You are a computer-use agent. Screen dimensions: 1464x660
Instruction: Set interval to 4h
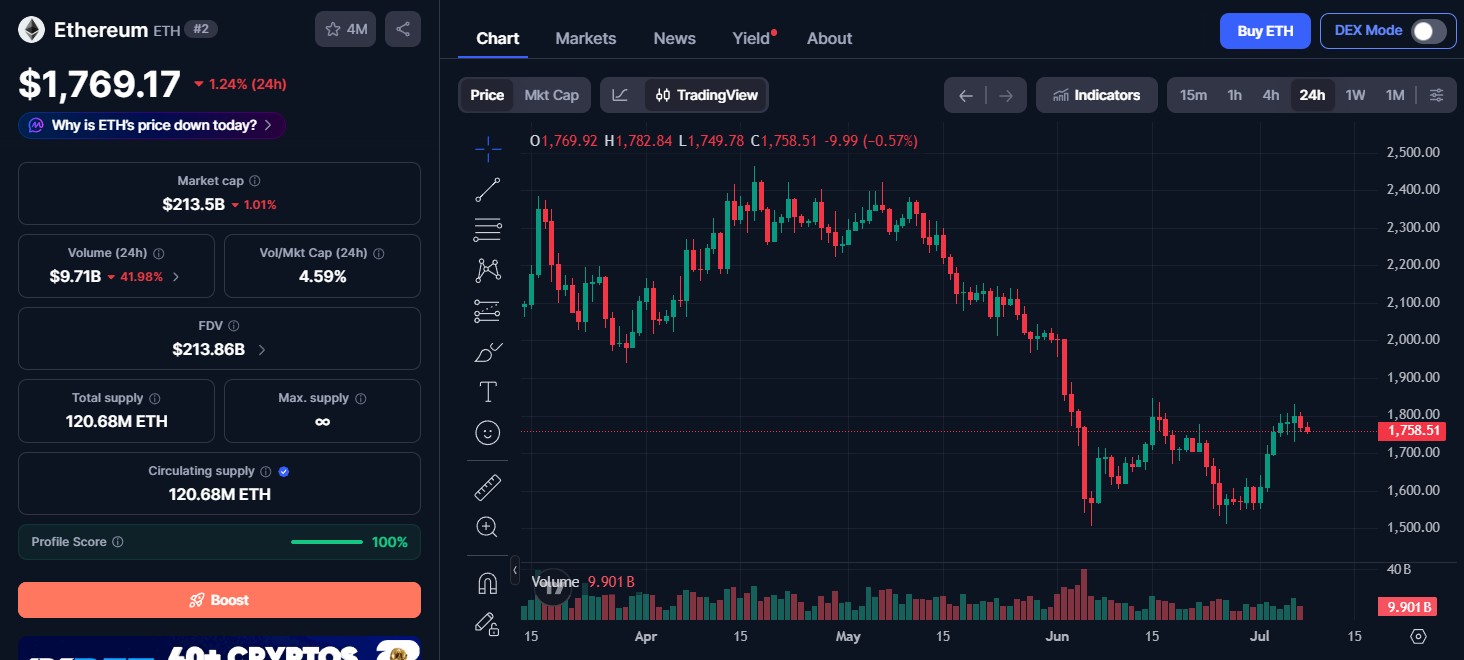(1271, 95)
